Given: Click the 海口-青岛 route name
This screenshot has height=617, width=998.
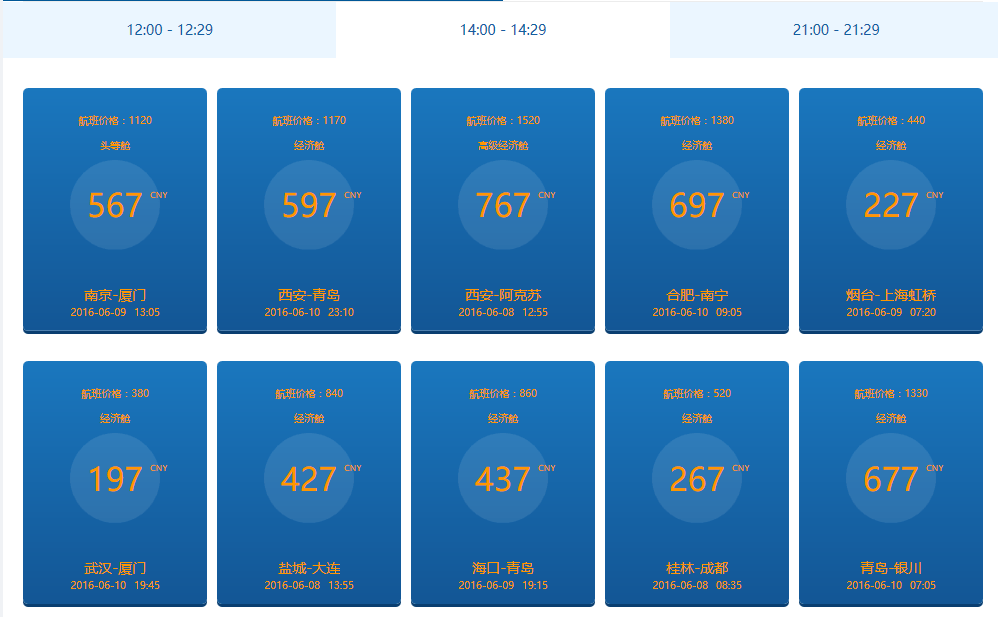Looking at the screenshot, I should click(x=503, y=568).
